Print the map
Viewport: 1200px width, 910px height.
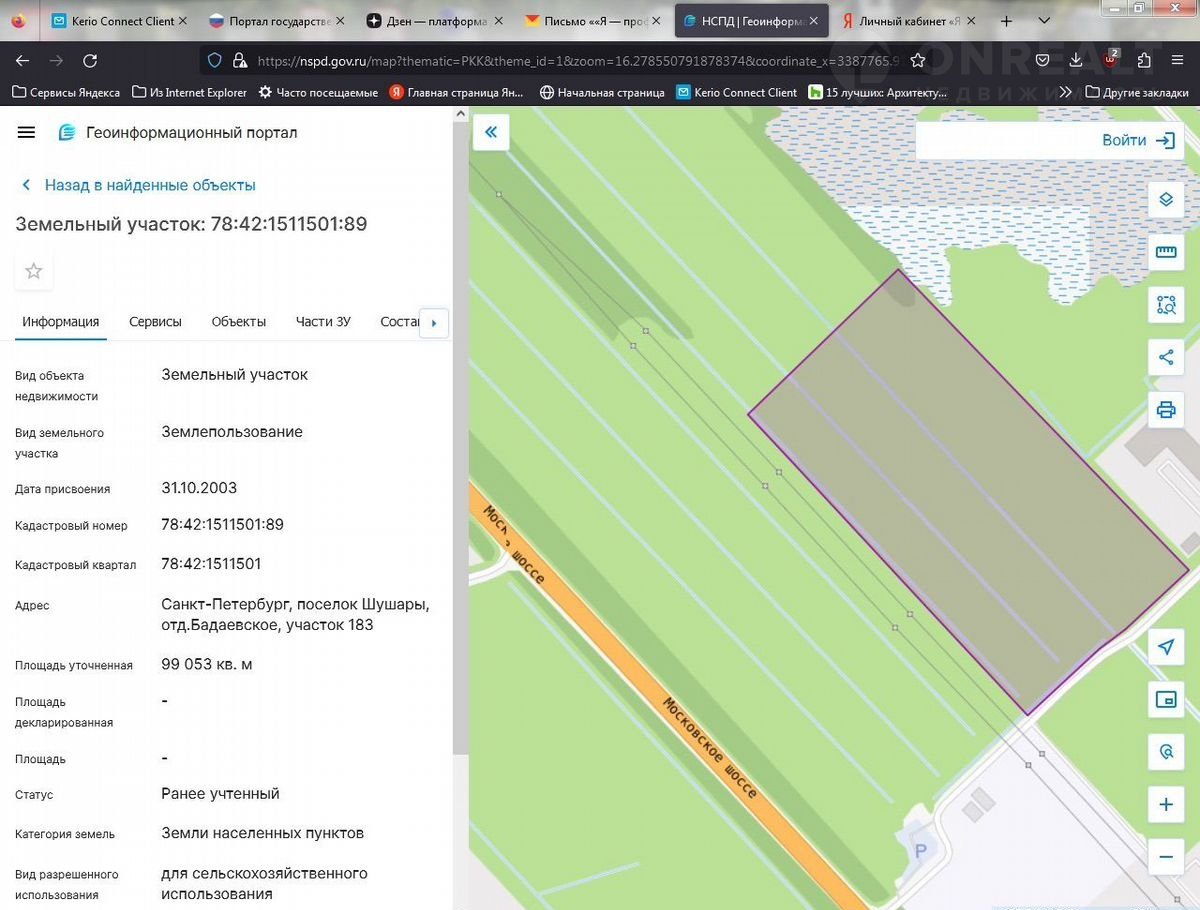point(1165,410)
